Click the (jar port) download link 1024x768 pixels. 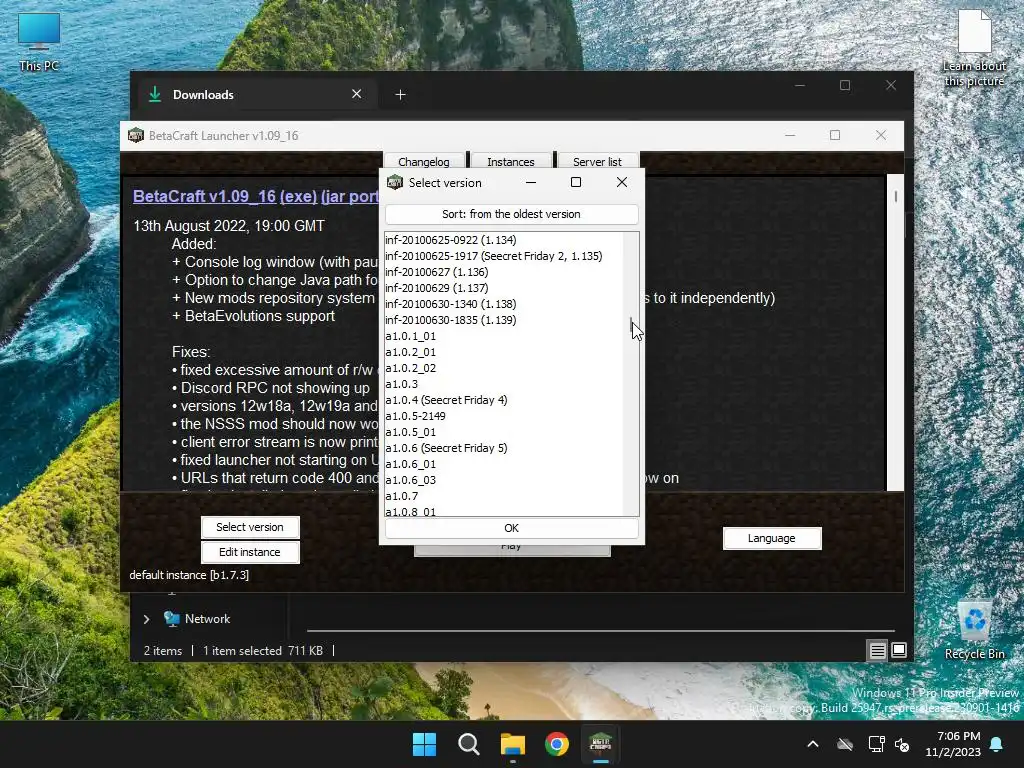point(349,196)
